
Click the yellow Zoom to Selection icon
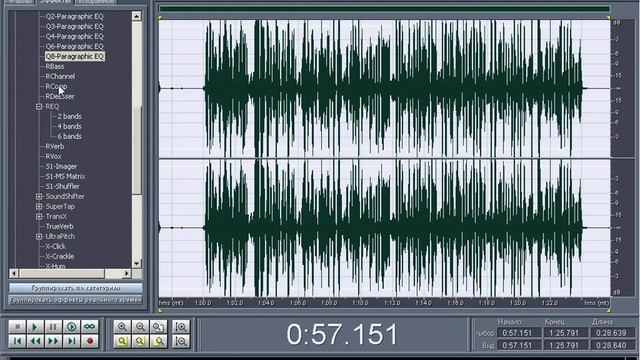[122, 341]
